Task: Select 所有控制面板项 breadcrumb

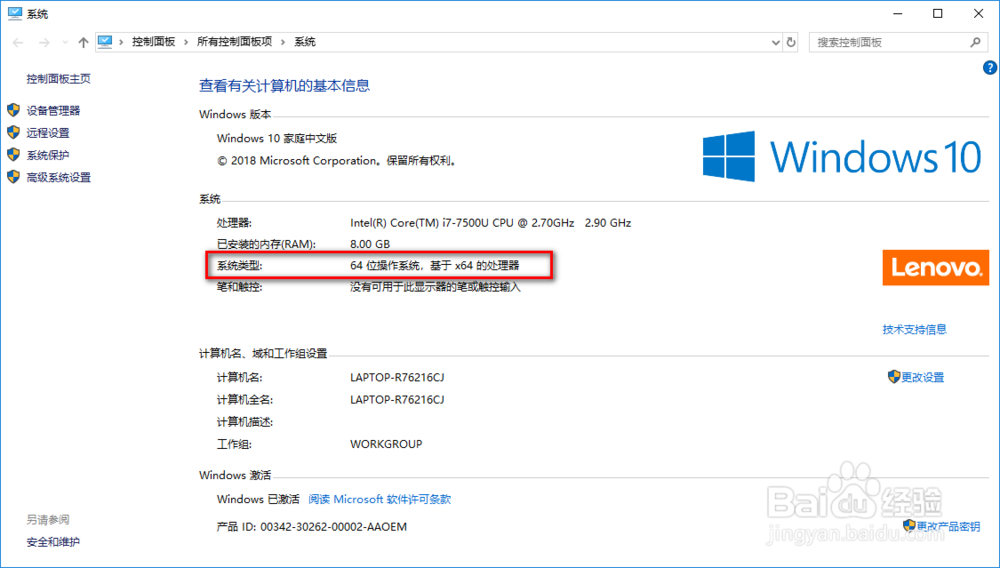Action: tap(234, 42)
